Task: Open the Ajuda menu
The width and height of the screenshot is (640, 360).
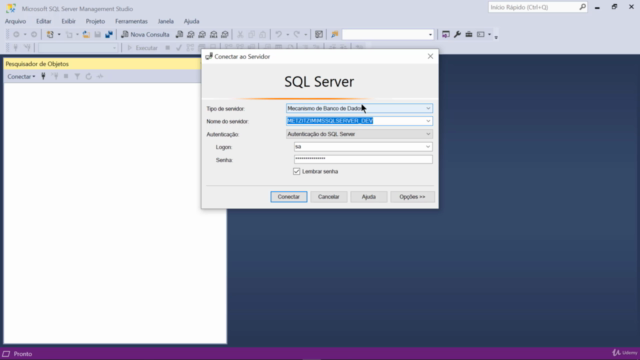Action: click(191, 21)
